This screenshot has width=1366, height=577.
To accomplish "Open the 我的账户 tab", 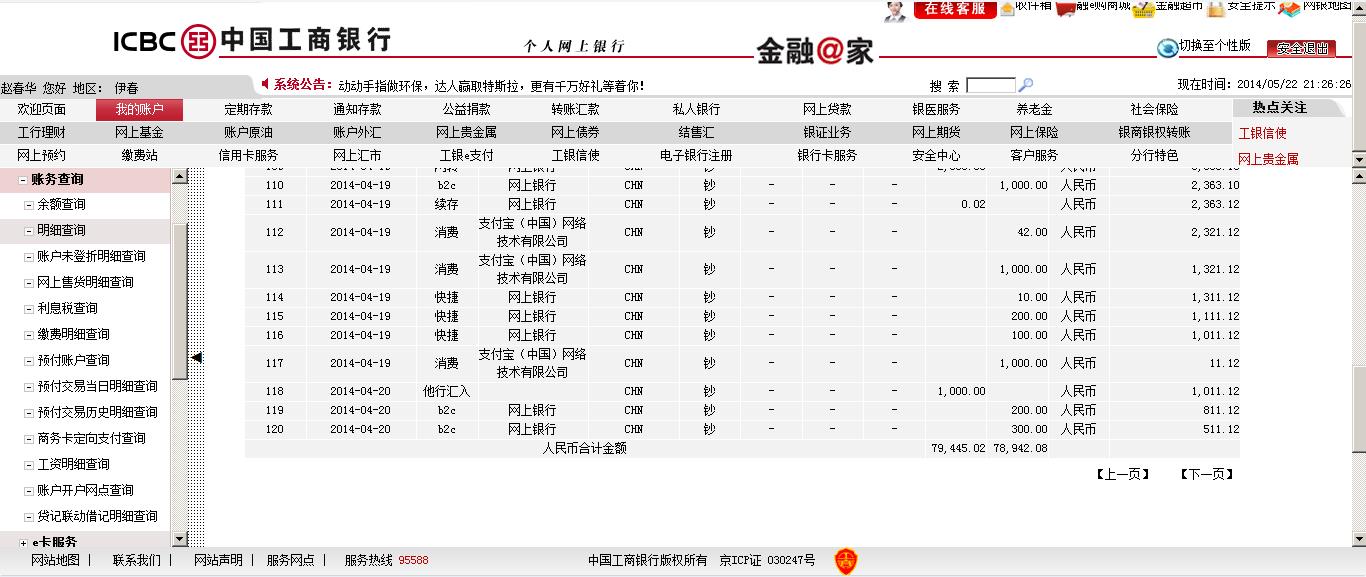I will coord(139,110).
